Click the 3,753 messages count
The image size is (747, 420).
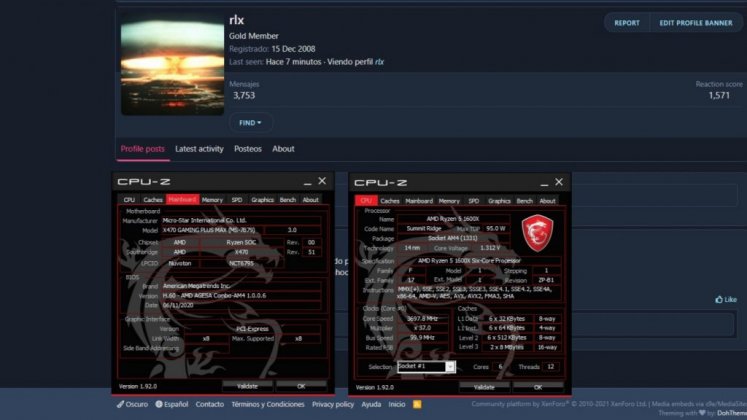pyautogui.click(x=244, y=95)
